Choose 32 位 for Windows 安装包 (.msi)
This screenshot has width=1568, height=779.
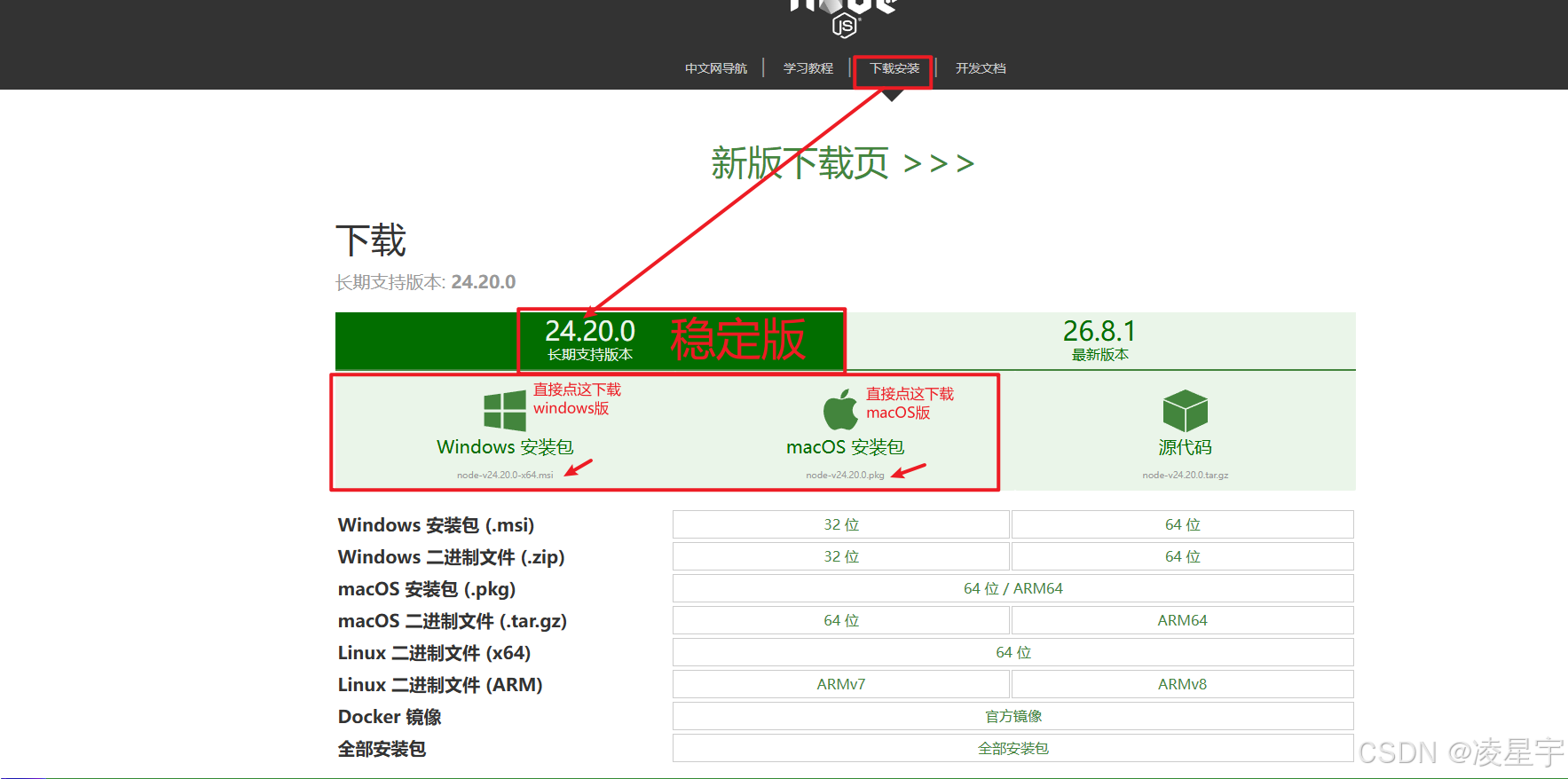[x=841, y=524]
